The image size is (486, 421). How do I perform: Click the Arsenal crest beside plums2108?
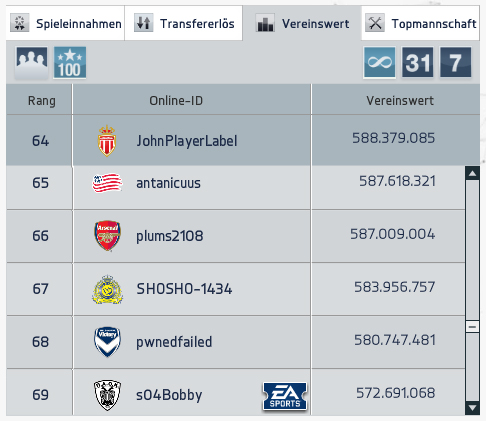click(107, 235)
